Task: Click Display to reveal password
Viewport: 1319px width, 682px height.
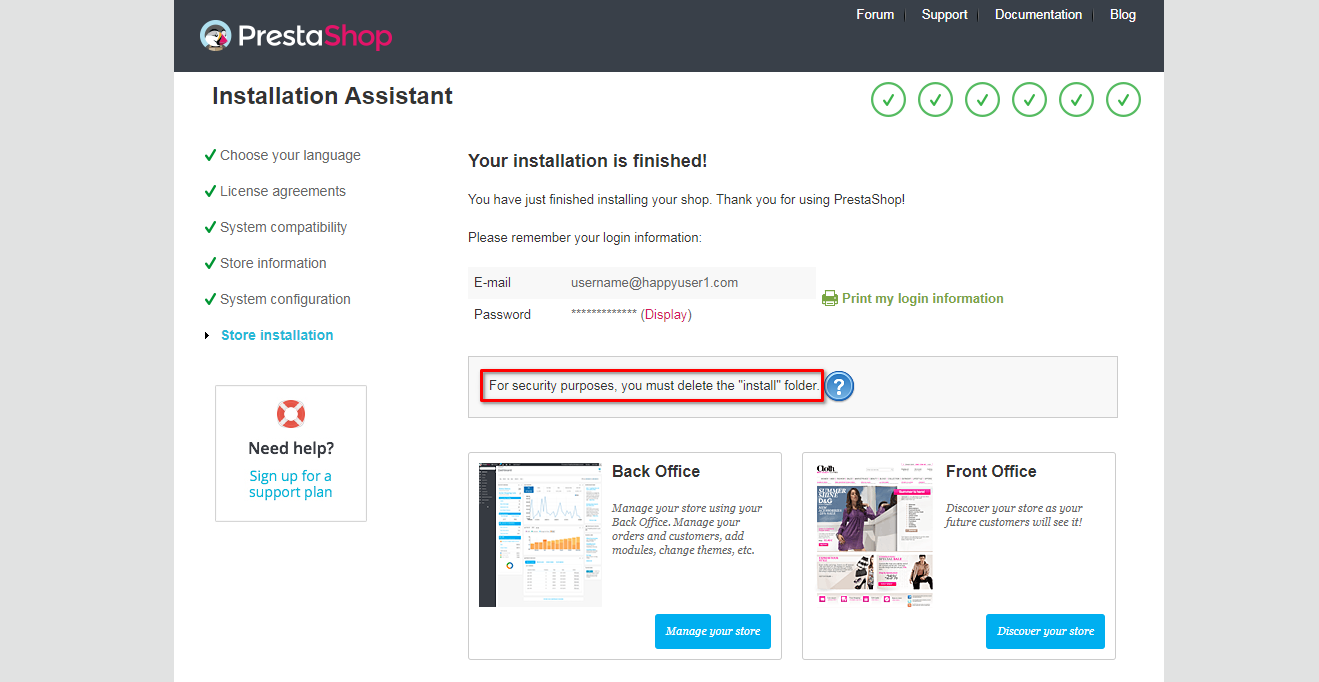Action: click(x=666, y=314)
